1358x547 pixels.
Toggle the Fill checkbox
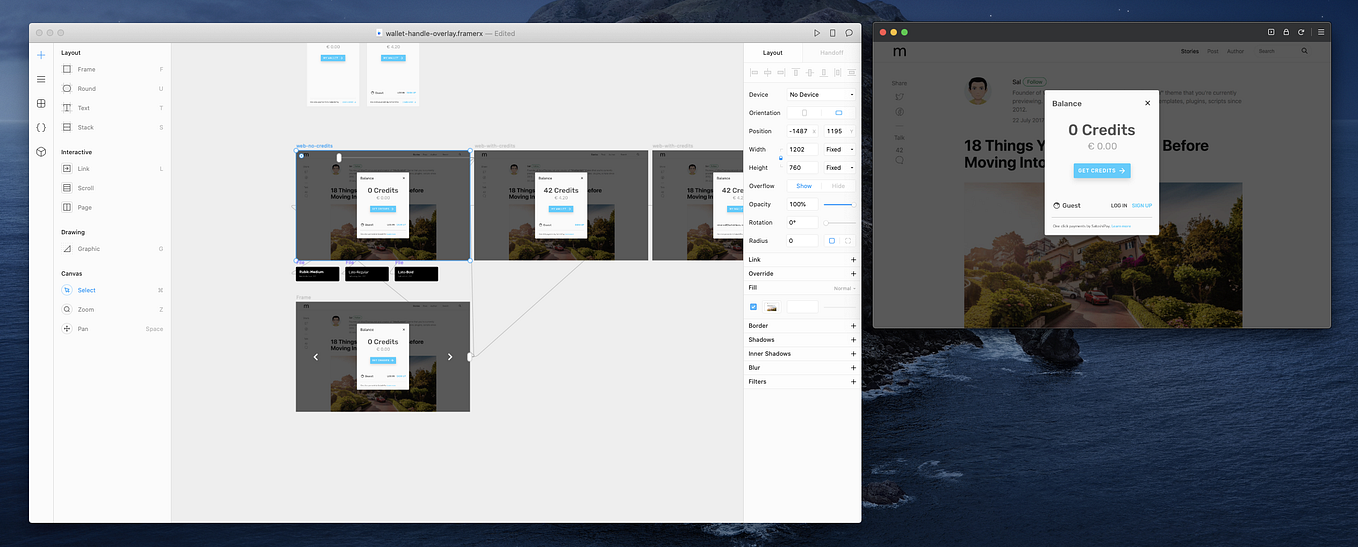pyautogui.click(x=753, y=307)
